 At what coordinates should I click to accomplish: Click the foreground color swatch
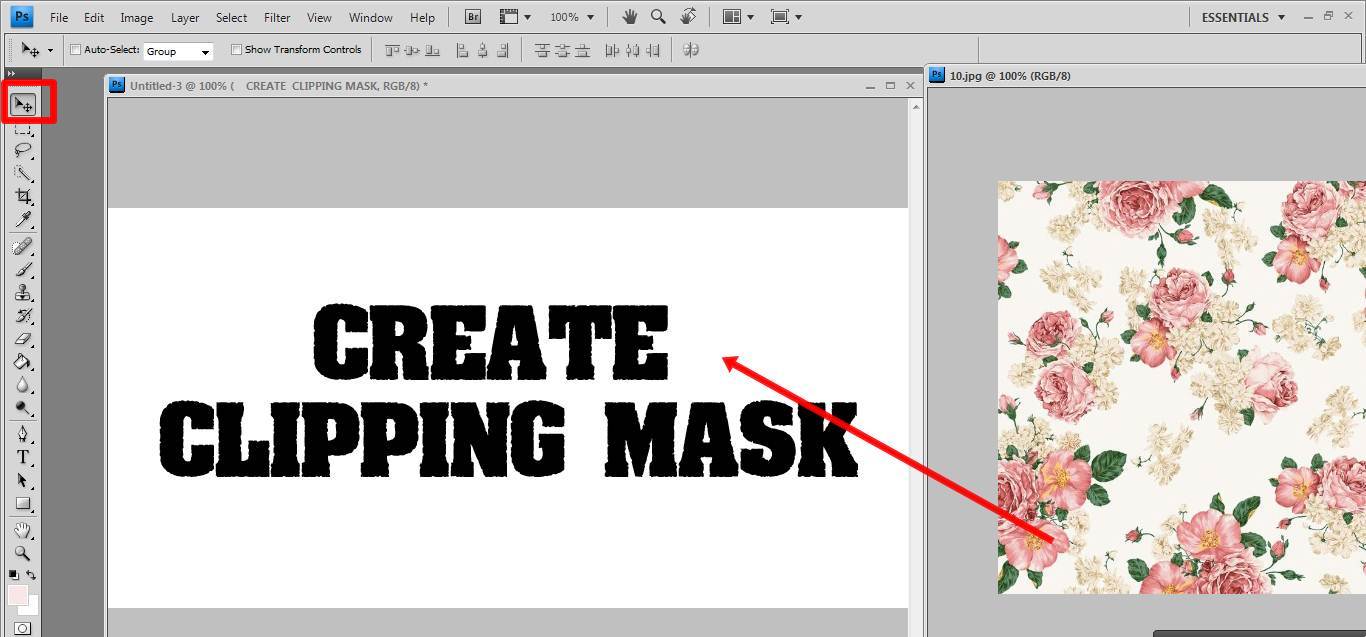pyautogui.click(x=18, y=596)
